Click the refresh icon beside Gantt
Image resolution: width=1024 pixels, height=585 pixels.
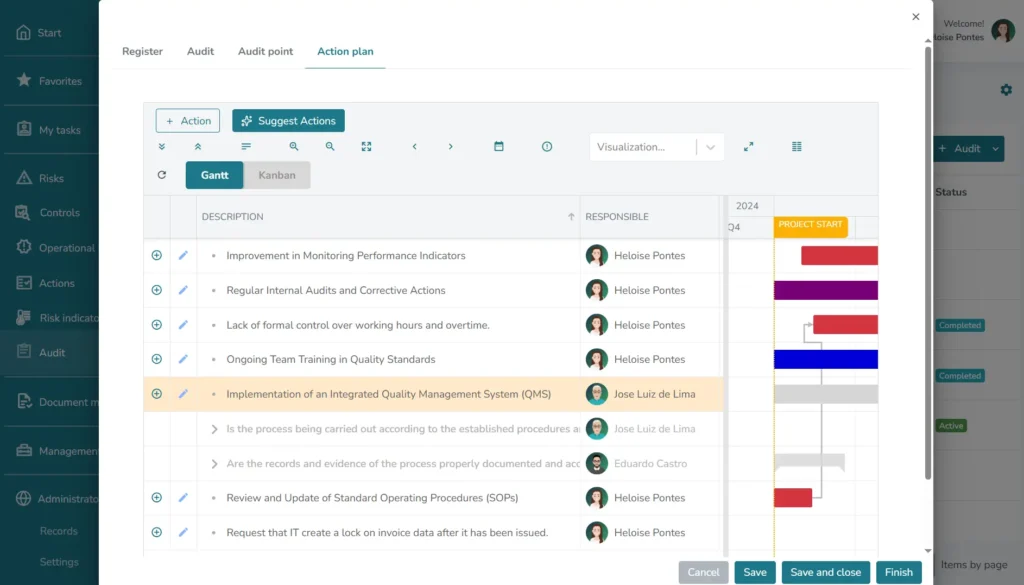tap(162, 175)
